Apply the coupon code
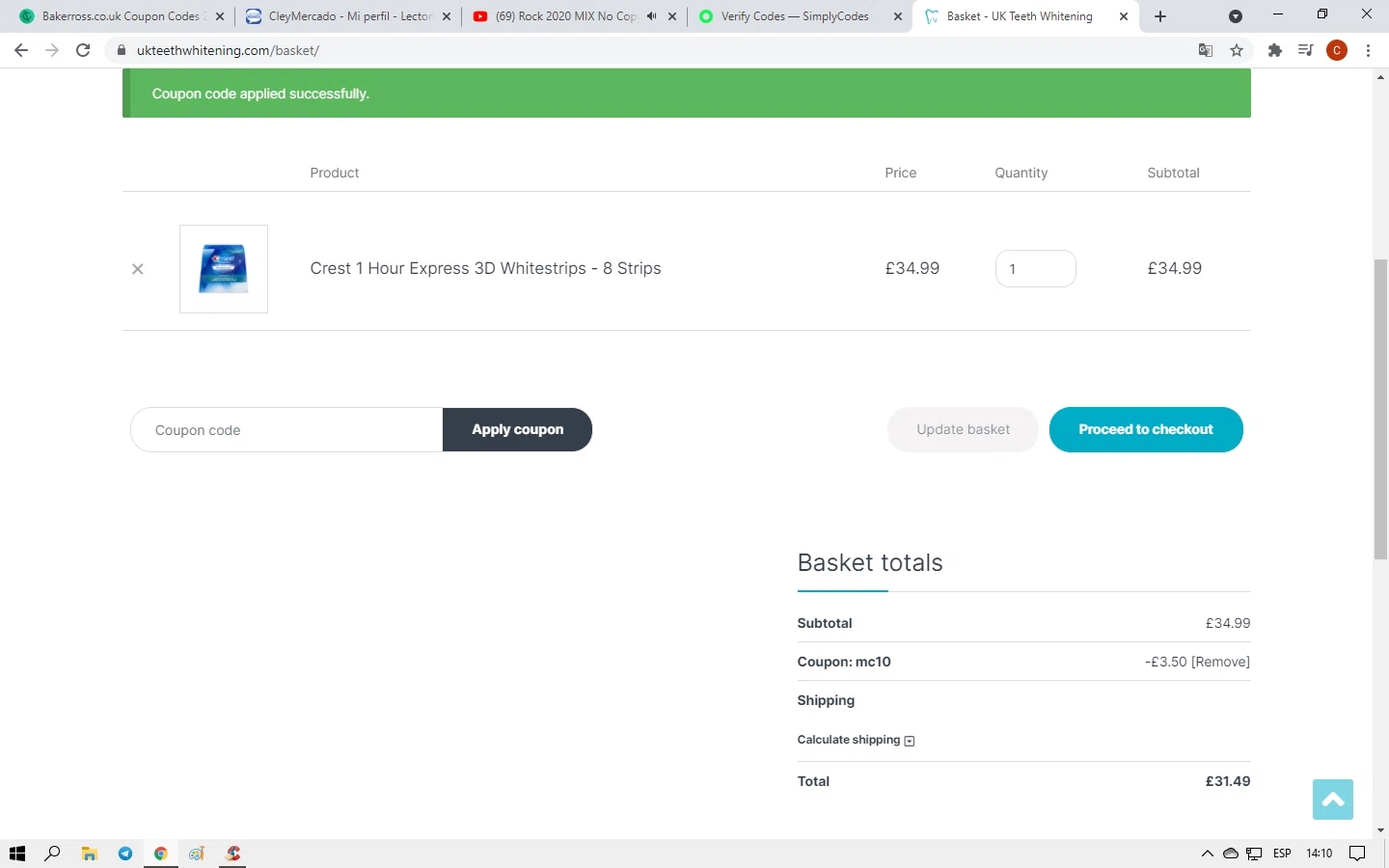Image resolution: width=1389 pixels, height=868 pixels. point(517,430)
